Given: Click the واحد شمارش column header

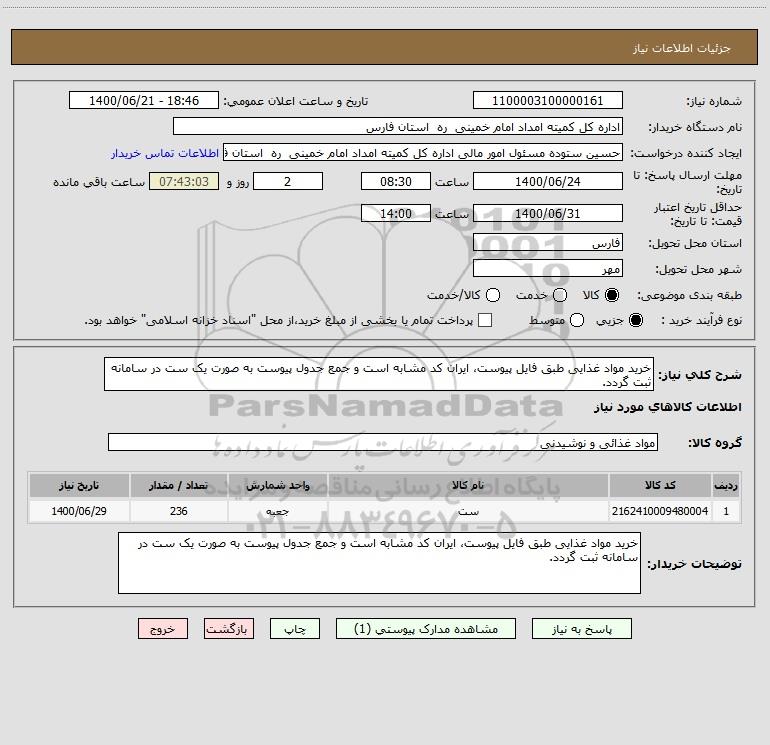Looking at the screenshot, I should 277,485.
